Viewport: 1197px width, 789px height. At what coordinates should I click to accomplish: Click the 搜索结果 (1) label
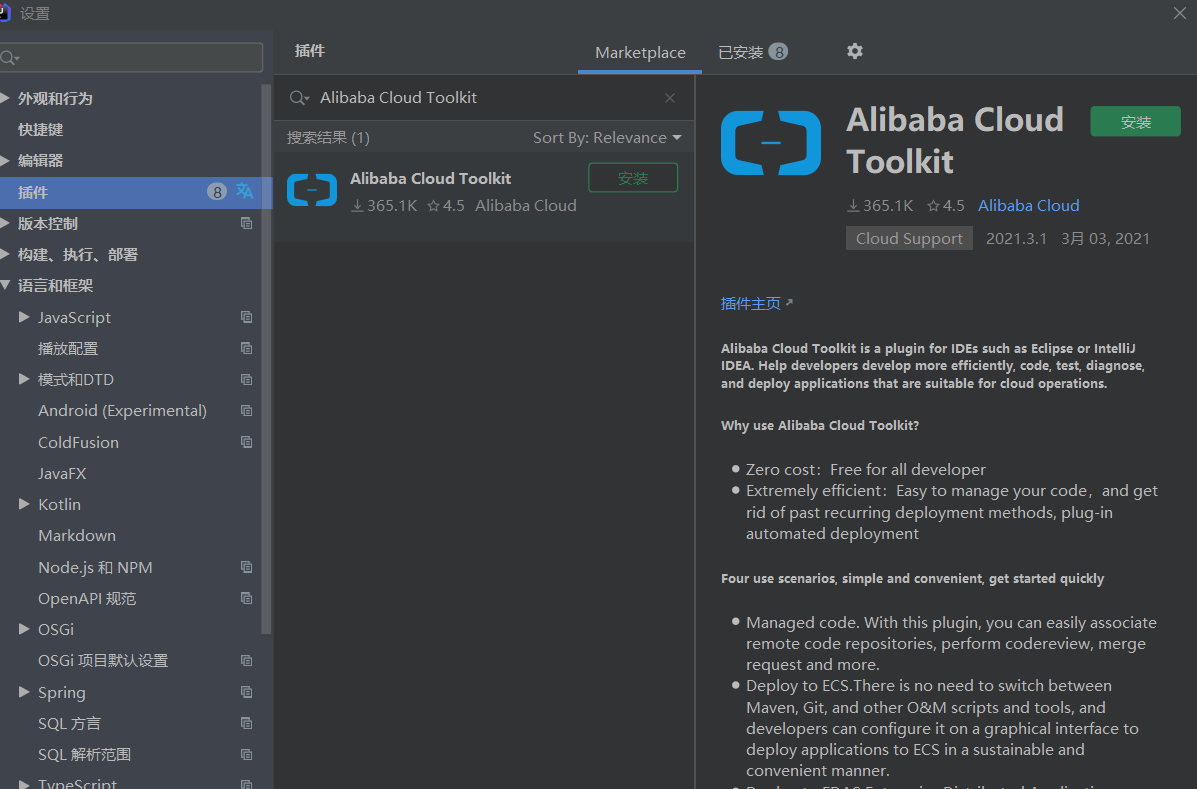(x=328, y=138)
